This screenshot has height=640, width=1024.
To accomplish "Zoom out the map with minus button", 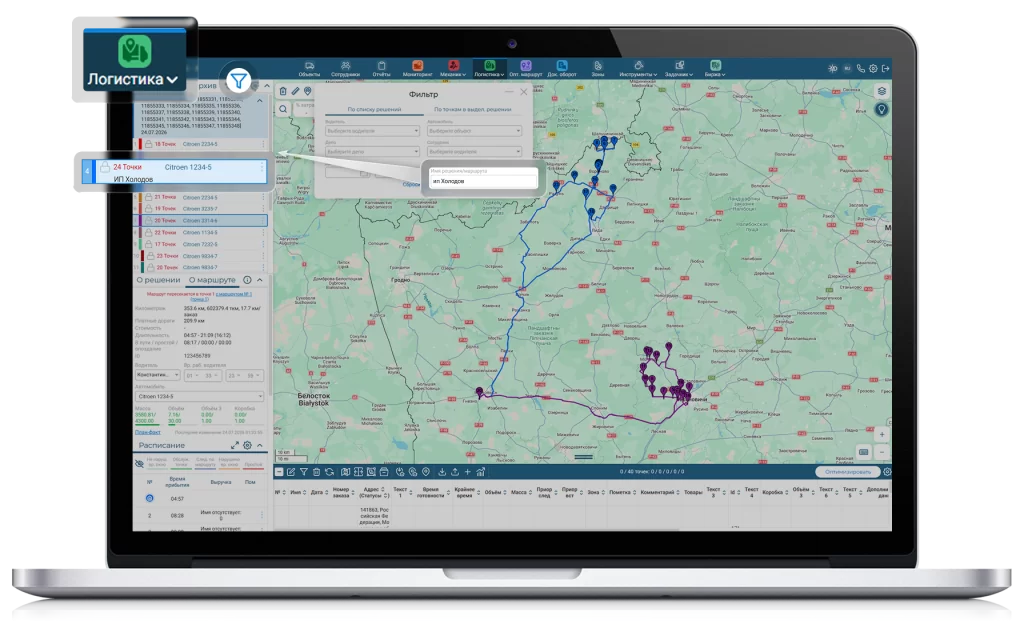I will coord(882,452).
